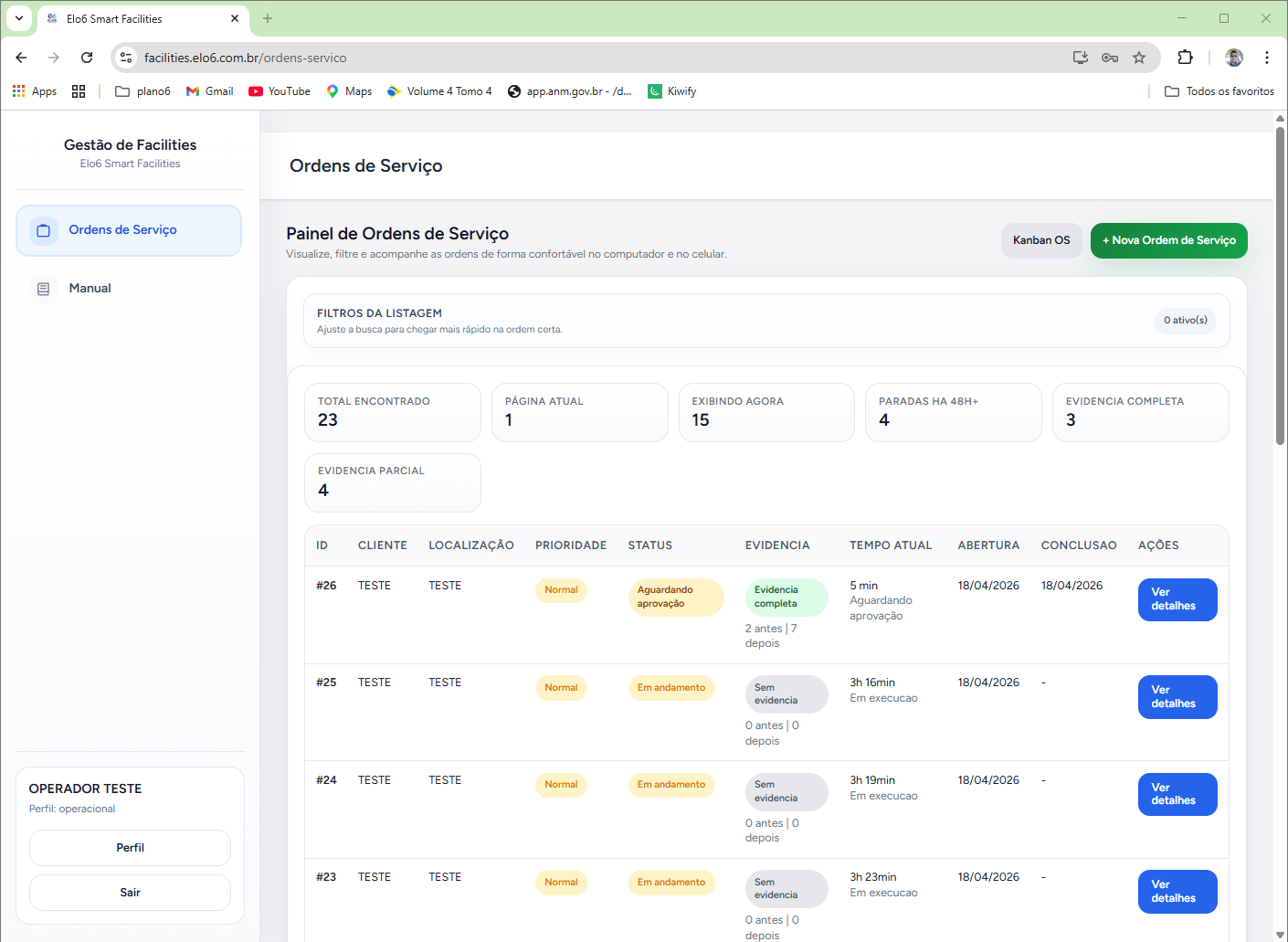This screenshot has width=1288, height=942.
Task: Click the Evidencia Parcial card
Action: [393, 482]
